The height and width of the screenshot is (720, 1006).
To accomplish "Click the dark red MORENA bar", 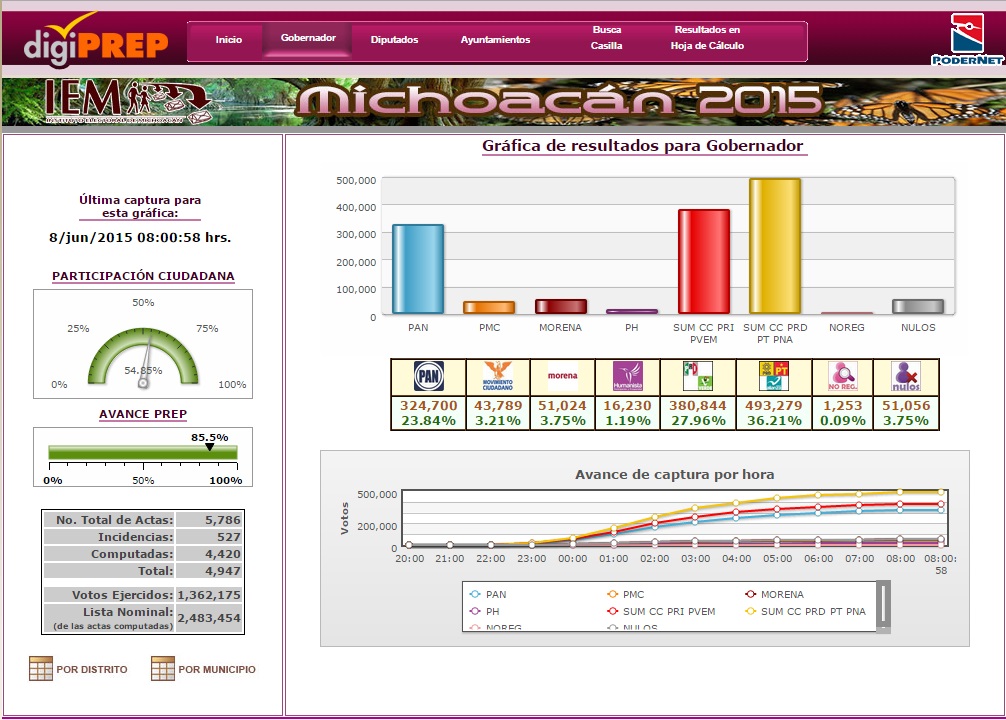I will (561, 306).
